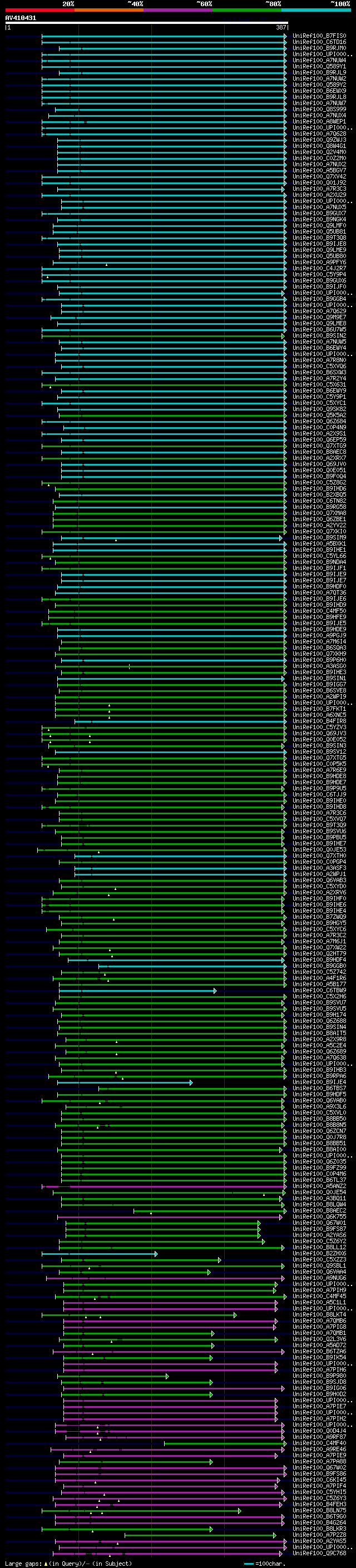Select hit label UniRef100_B8LN75
Viewport: 356px width, 1568px height.
click(319, 1510)
